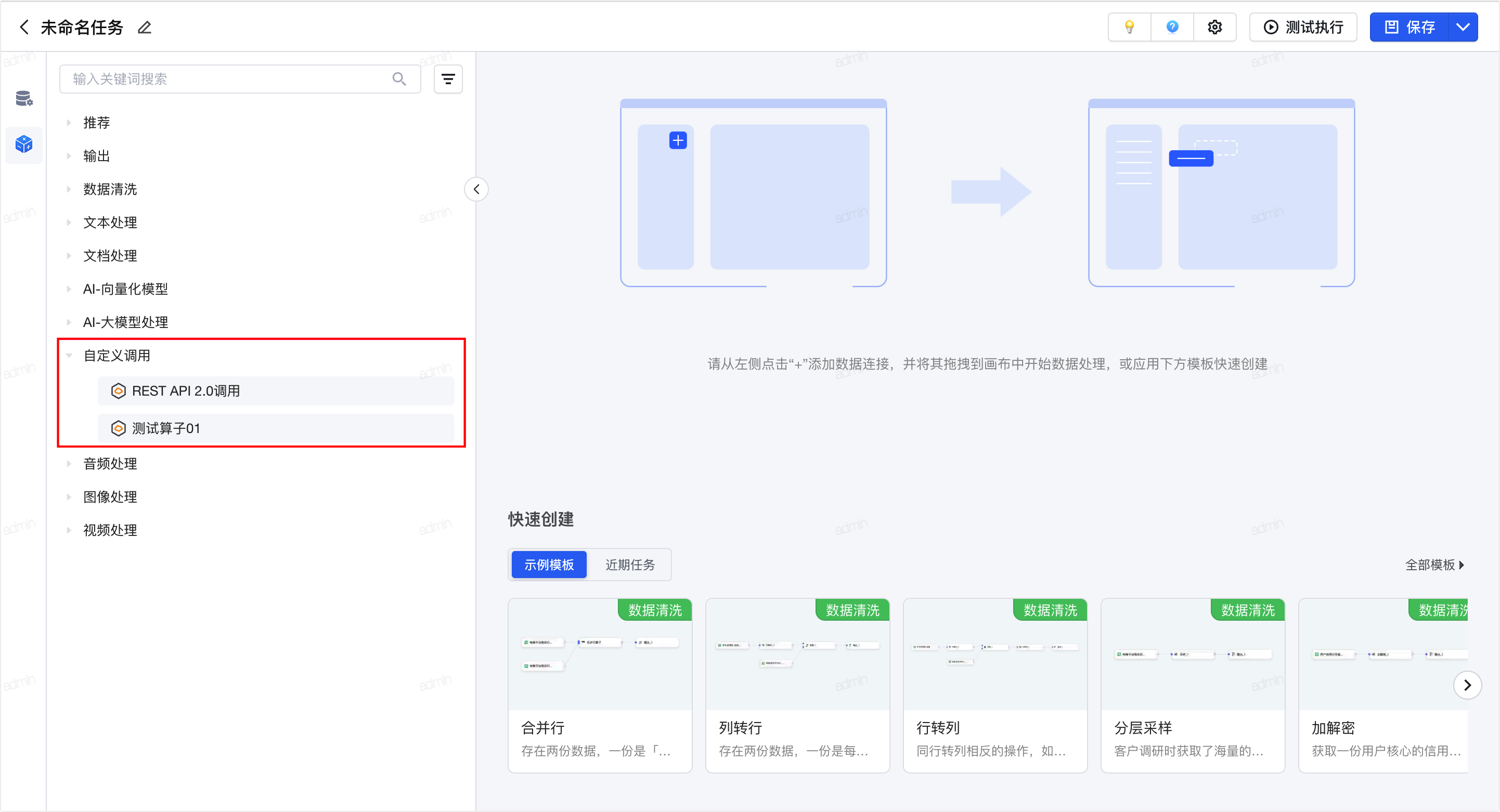
Task: Open the gear settings icon
Action: 1214,28
